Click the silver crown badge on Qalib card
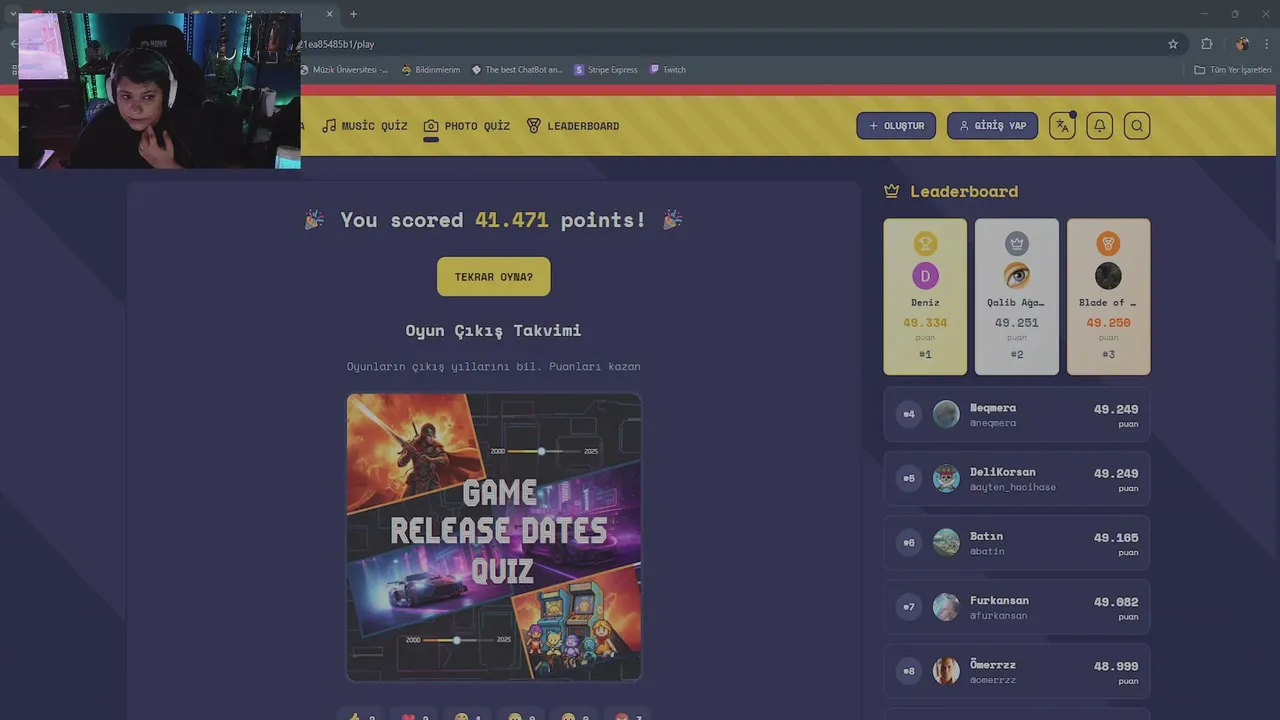 1017,243
